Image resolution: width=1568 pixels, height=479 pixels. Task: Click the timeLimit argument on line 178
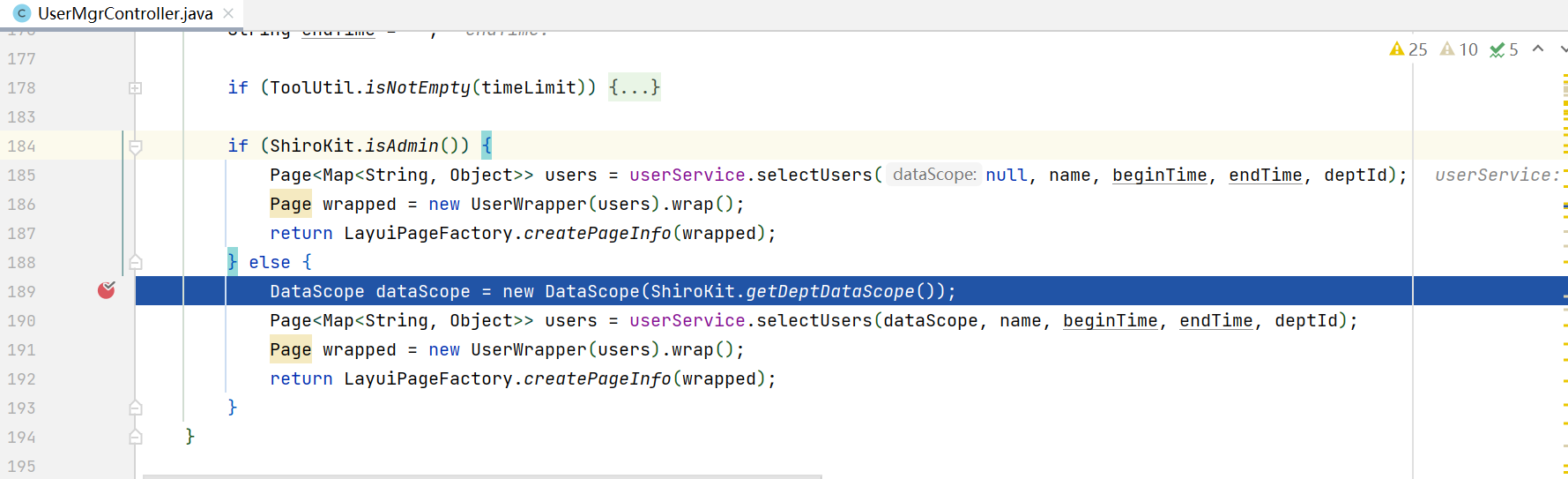(529, 87)
